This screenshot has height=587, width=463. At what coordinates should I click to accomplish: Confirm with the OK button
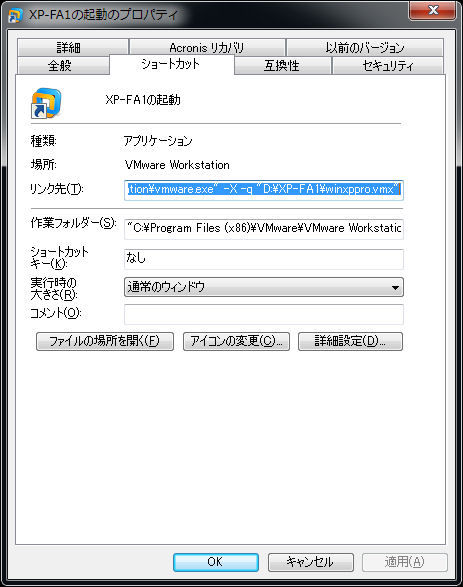pyautogui.click(x=216, y=562)
